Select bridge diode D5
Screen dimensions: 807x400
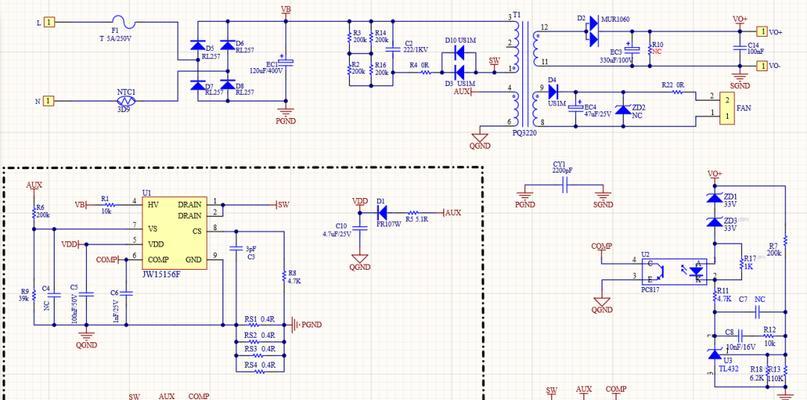pyautogui.click(x=198, y=46)
